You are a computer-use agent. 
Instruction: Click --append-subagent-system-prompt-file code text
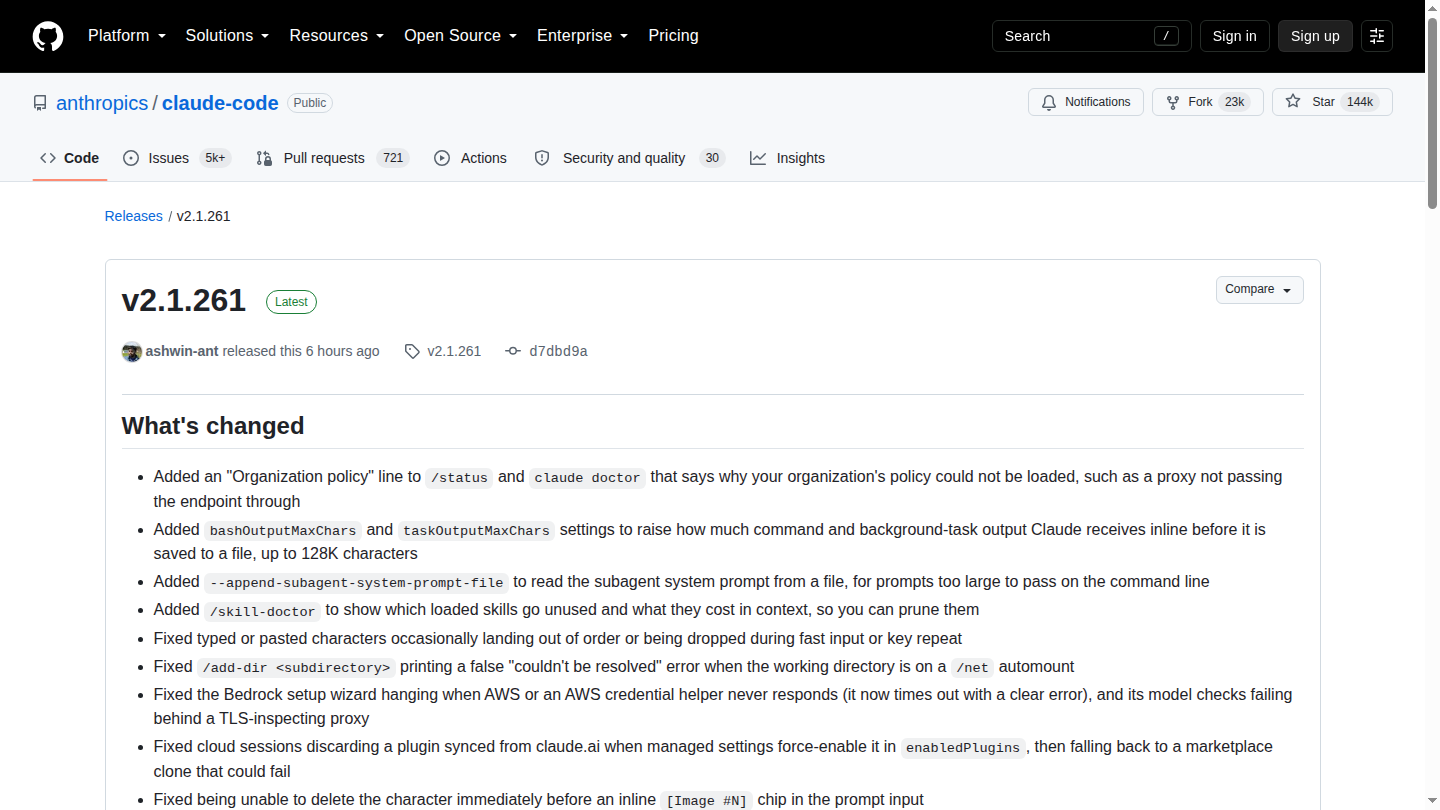coord(357,582)
